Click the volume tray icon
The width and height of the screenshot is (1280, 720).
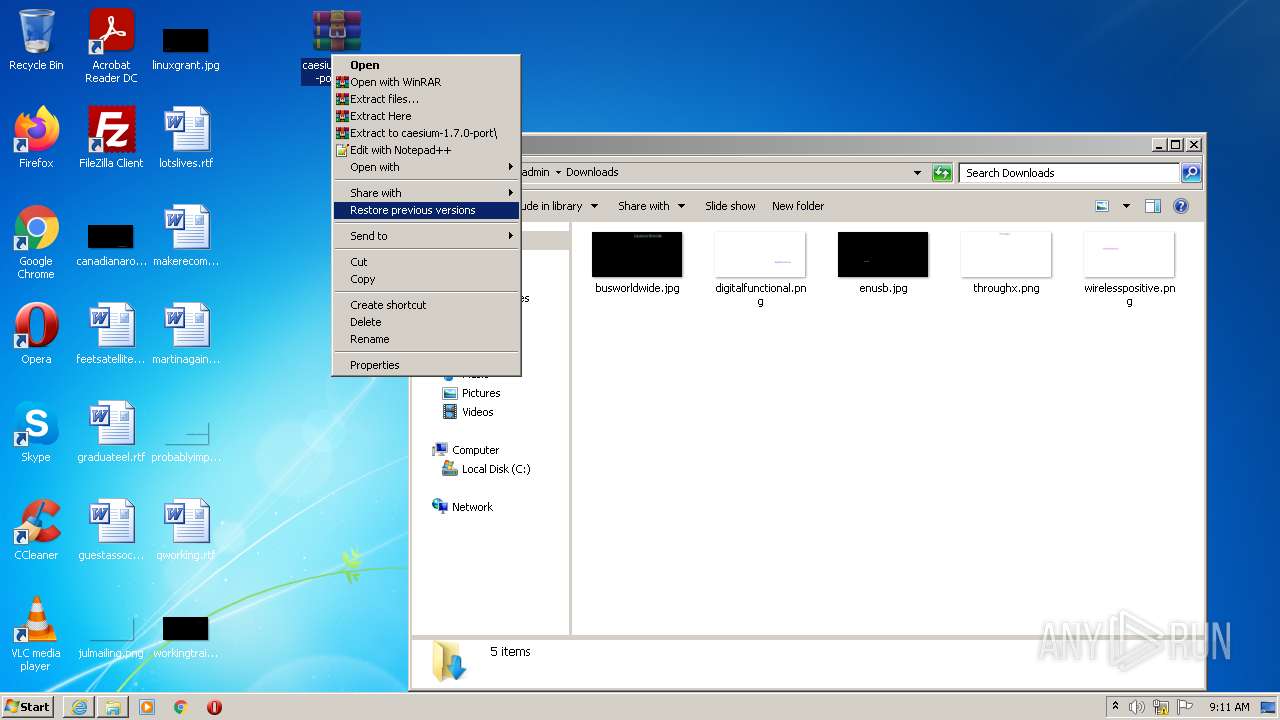[1137, 707]
